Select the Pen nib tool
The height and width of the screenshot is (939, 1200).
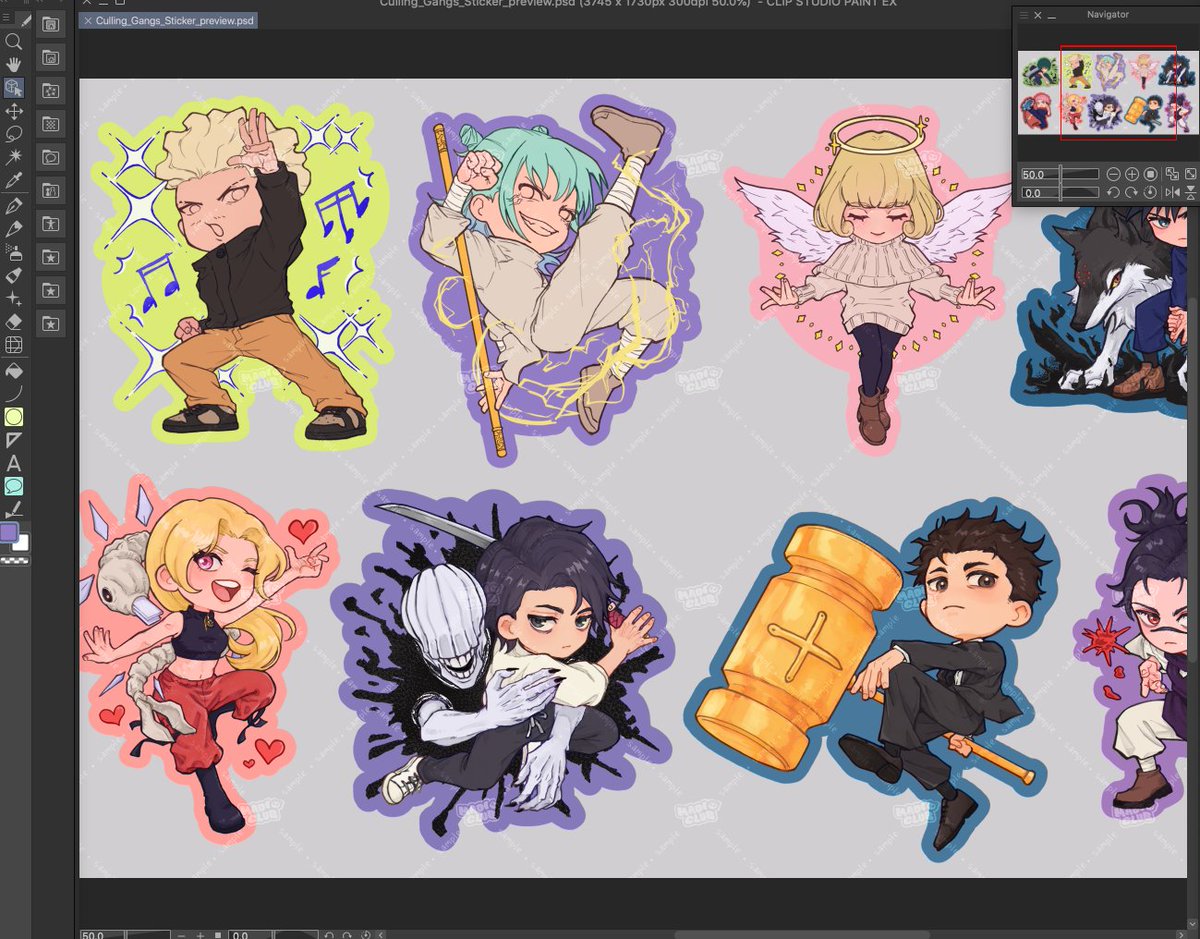13,205
